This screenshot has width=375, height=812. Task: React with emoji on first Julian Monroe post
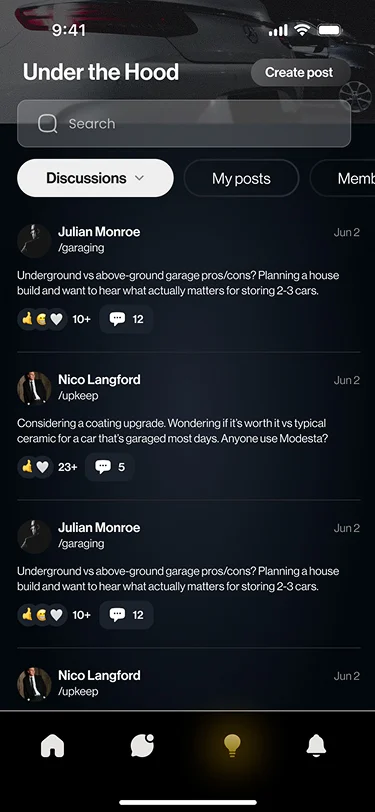(x=42, y=319)
